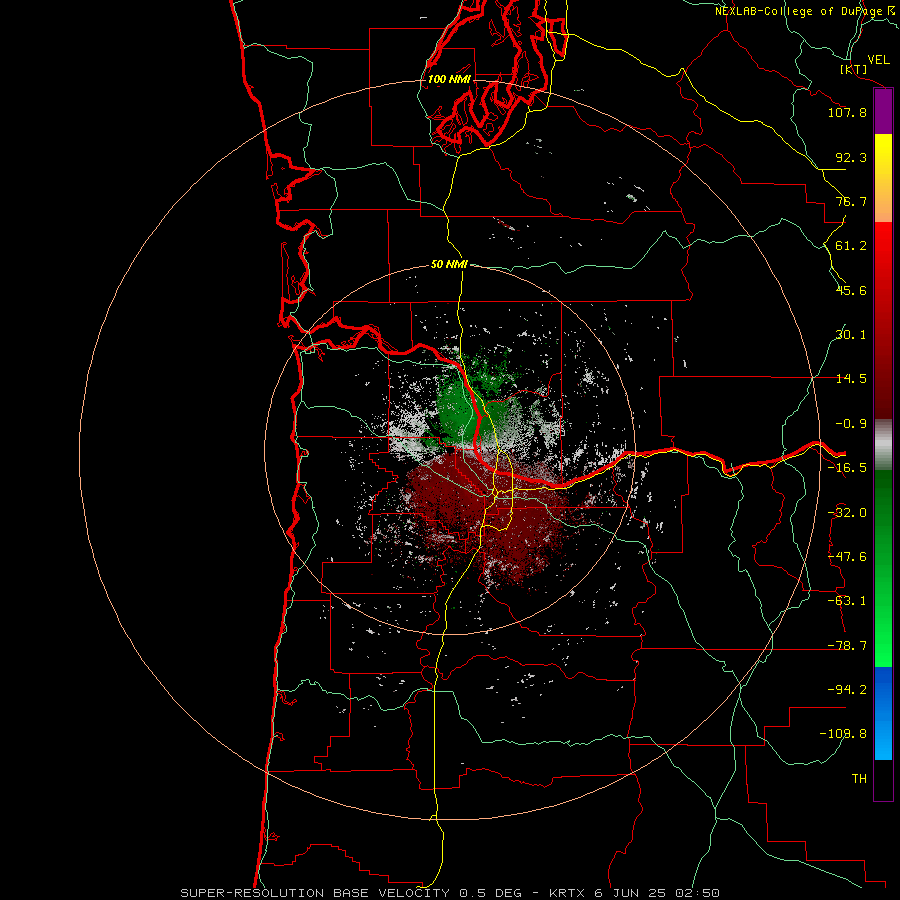Click the 14.5 velocity scale value
The image size is (900, 900).
[851, 379]
